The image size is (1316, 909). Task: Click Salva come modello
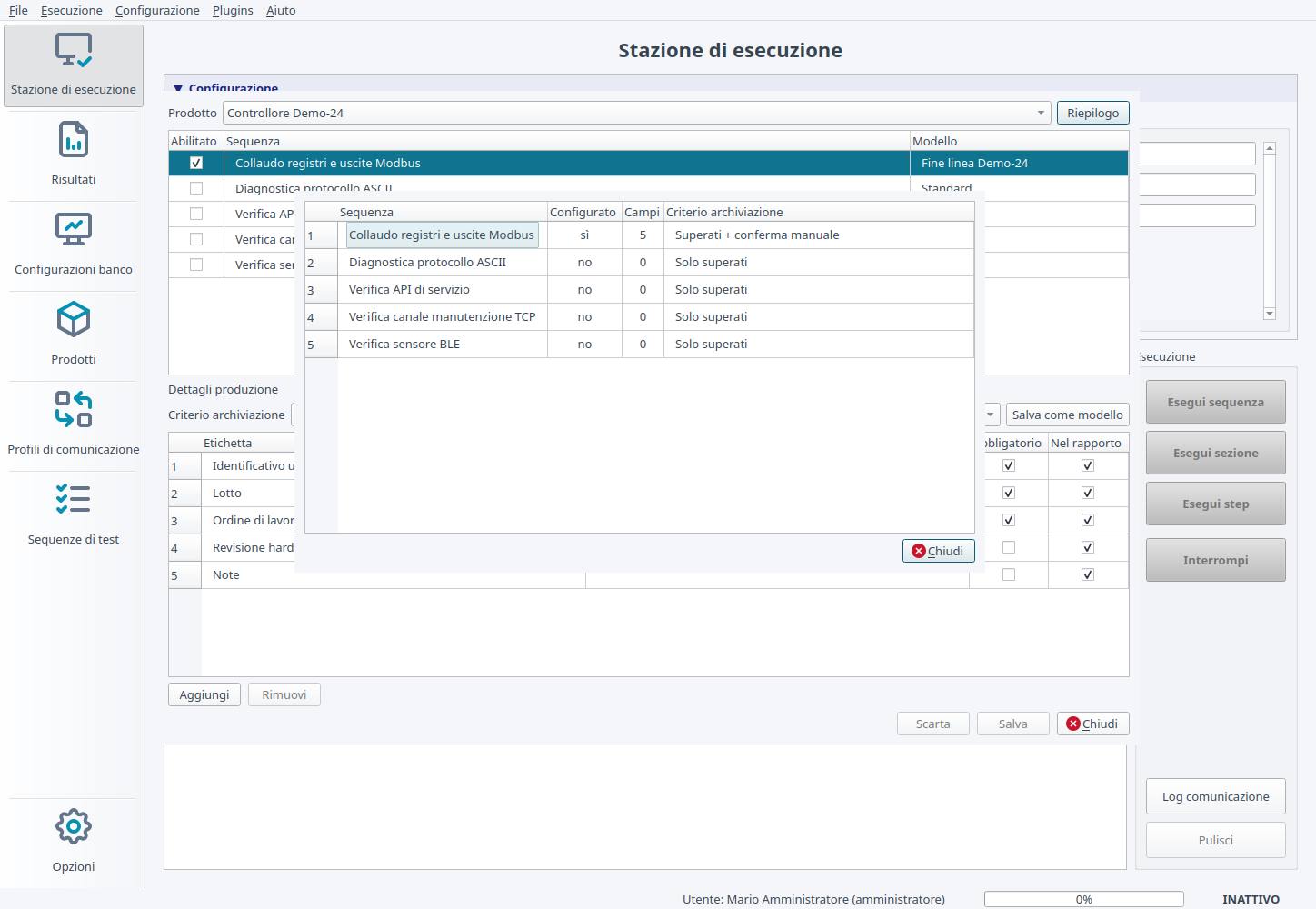[x=1068, y=415]
